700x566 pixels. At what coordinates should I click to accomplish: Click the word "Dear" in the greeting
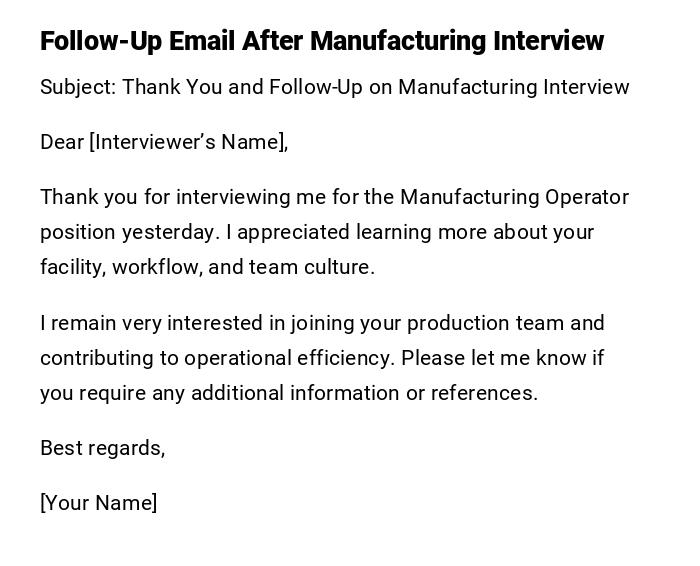[x=62, y=142]
